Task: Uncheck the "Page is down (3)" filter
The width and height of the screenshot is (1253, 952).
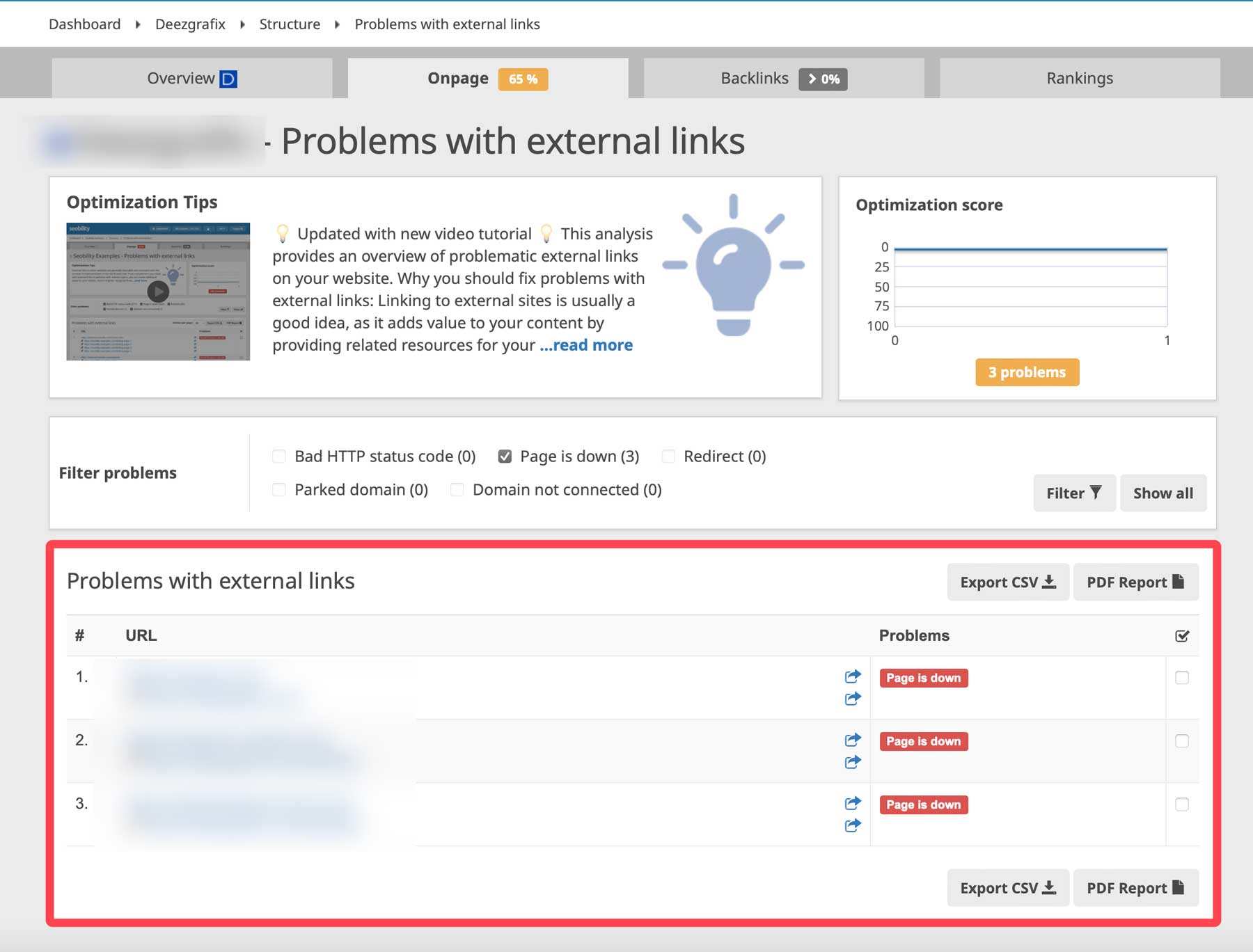Action: tap(505, 456)
